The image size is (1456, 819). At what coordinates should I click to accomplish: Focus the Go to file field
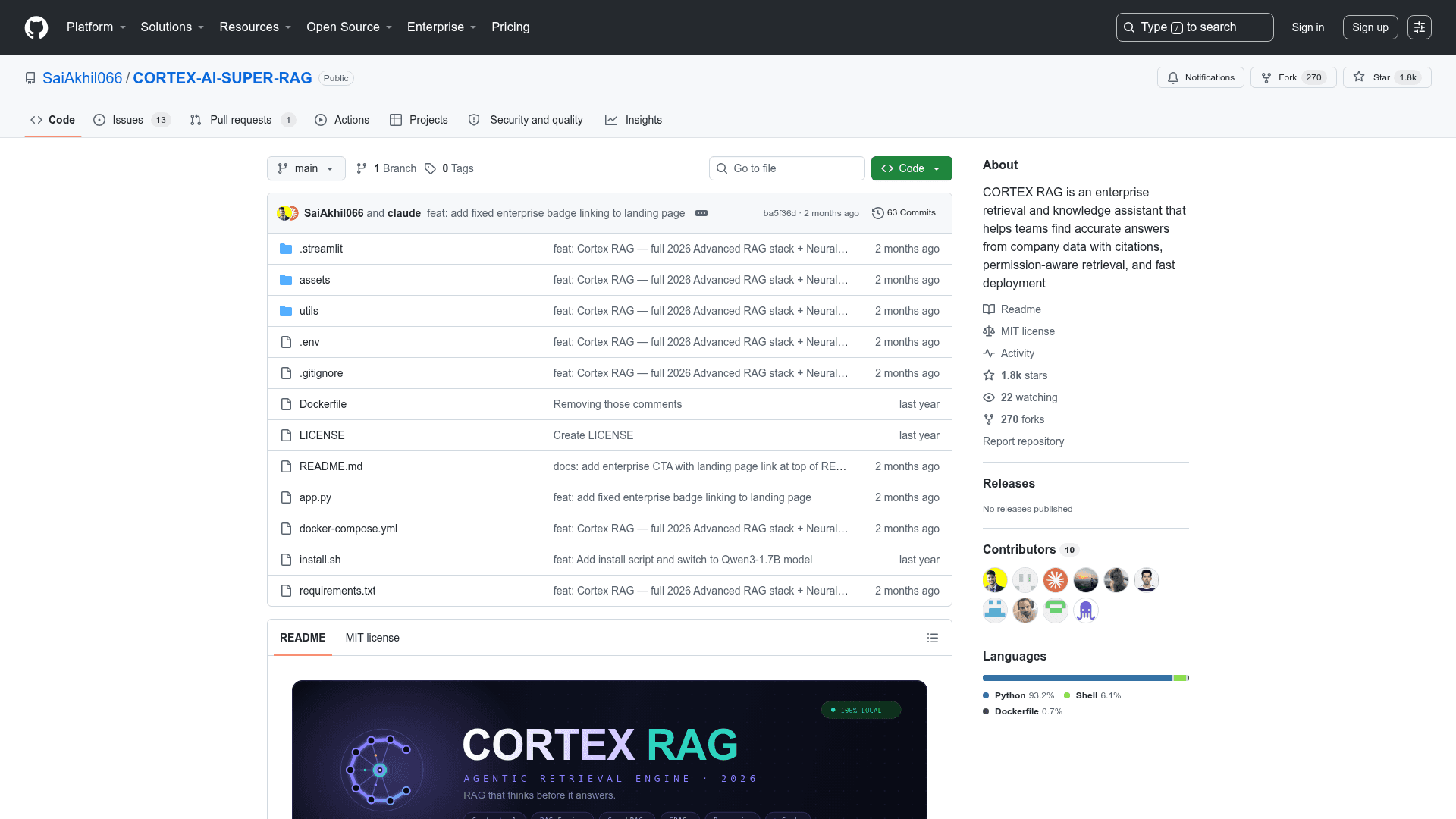click(x=787, y=168)
